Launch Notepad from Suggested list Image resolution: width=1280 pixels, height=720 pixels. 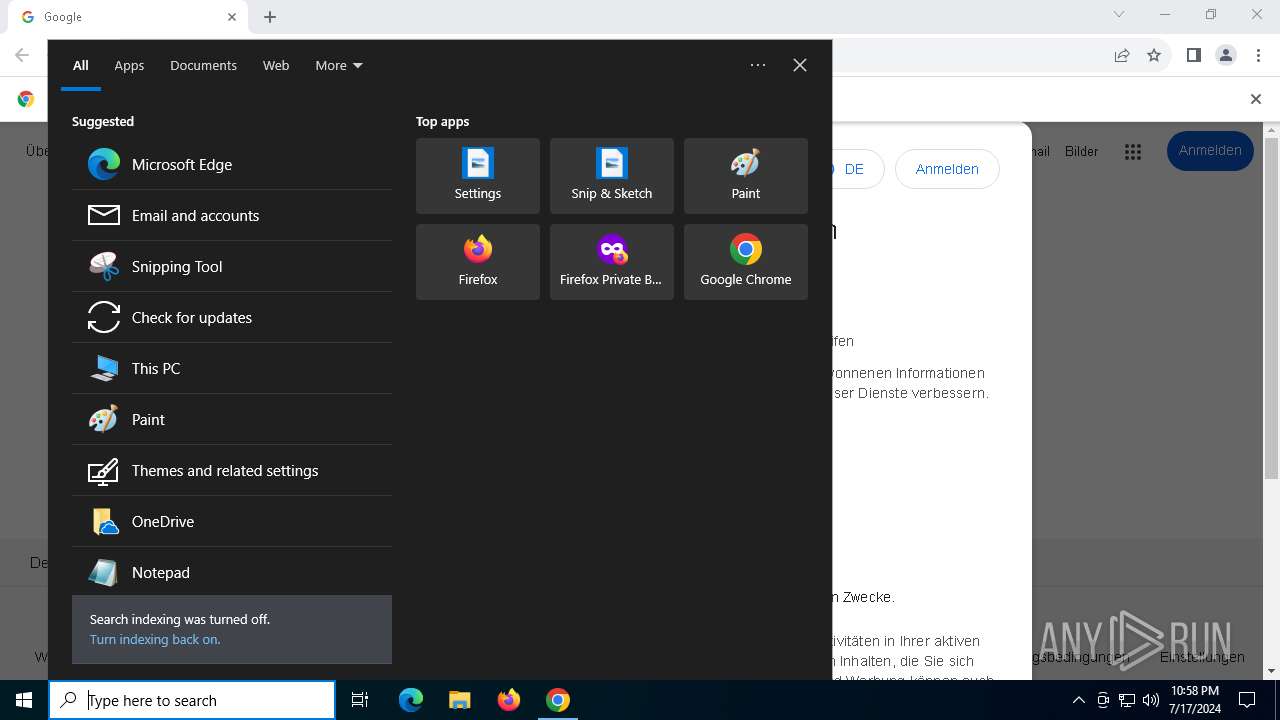[x=232, y=572]
